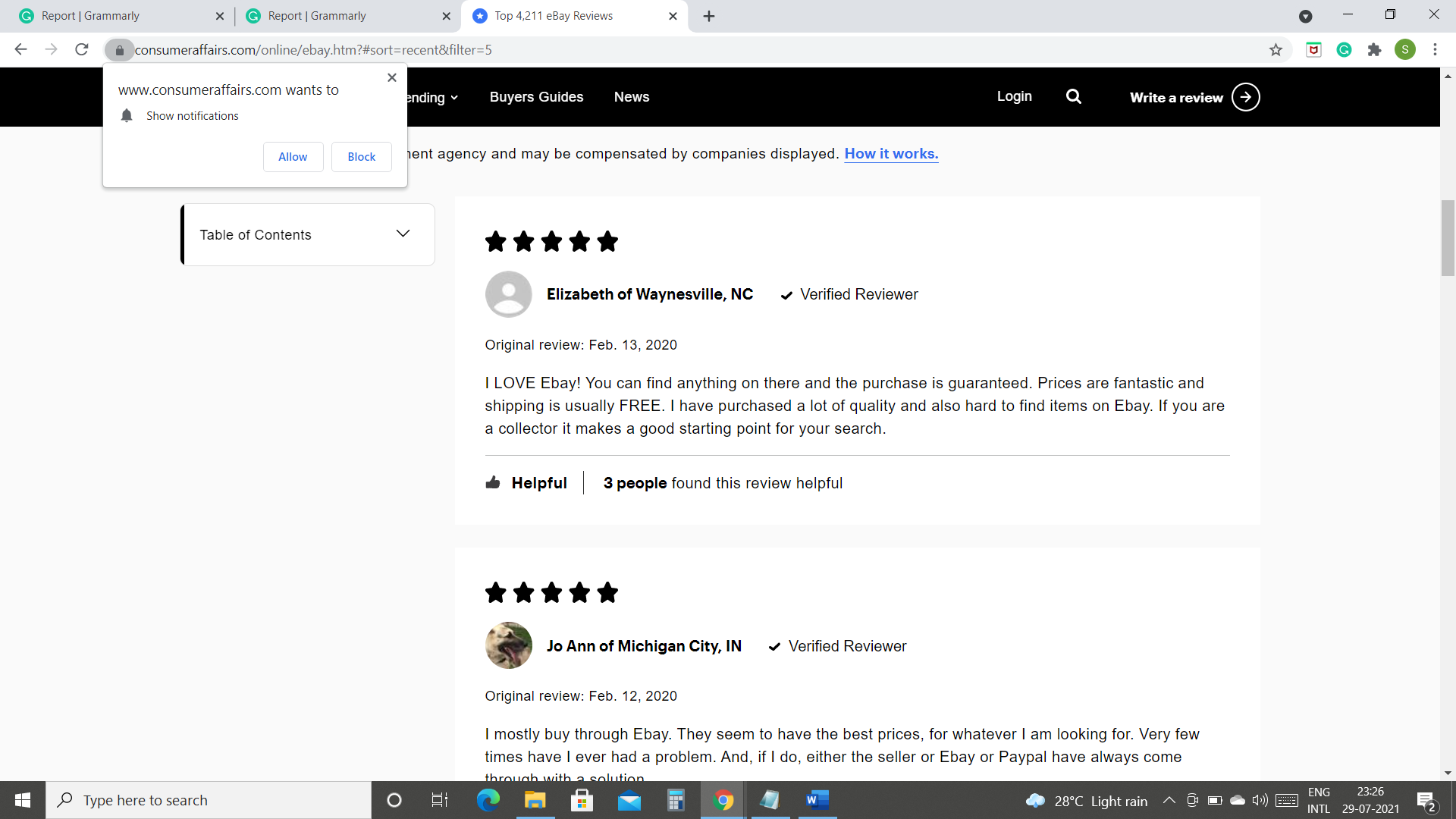Viewport: 1456px width, 819px height.
Task: Expand the Table of Contents chevron
Action: (403, 234)
